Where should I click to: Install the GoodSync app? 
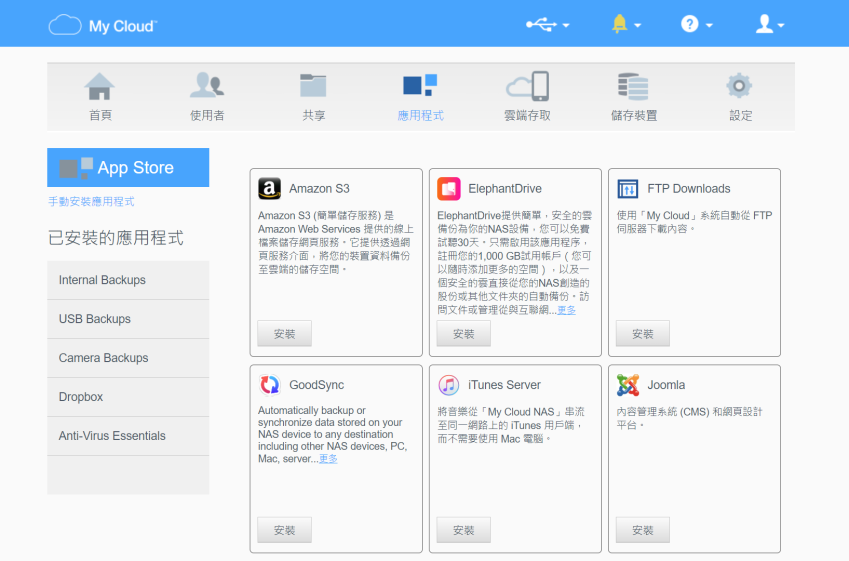click(x=284, y=530)
